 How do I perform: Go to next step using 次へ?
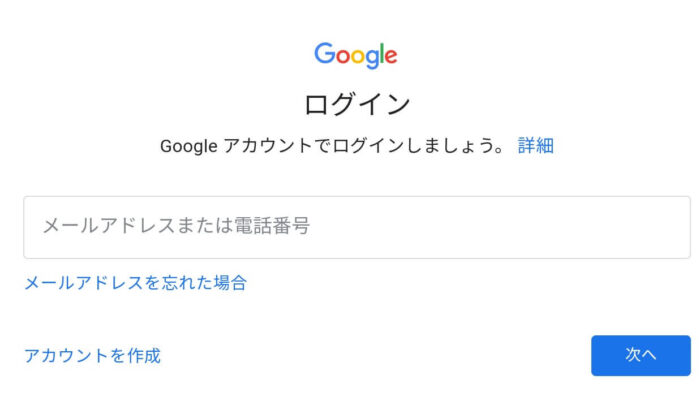coord(641,355)
